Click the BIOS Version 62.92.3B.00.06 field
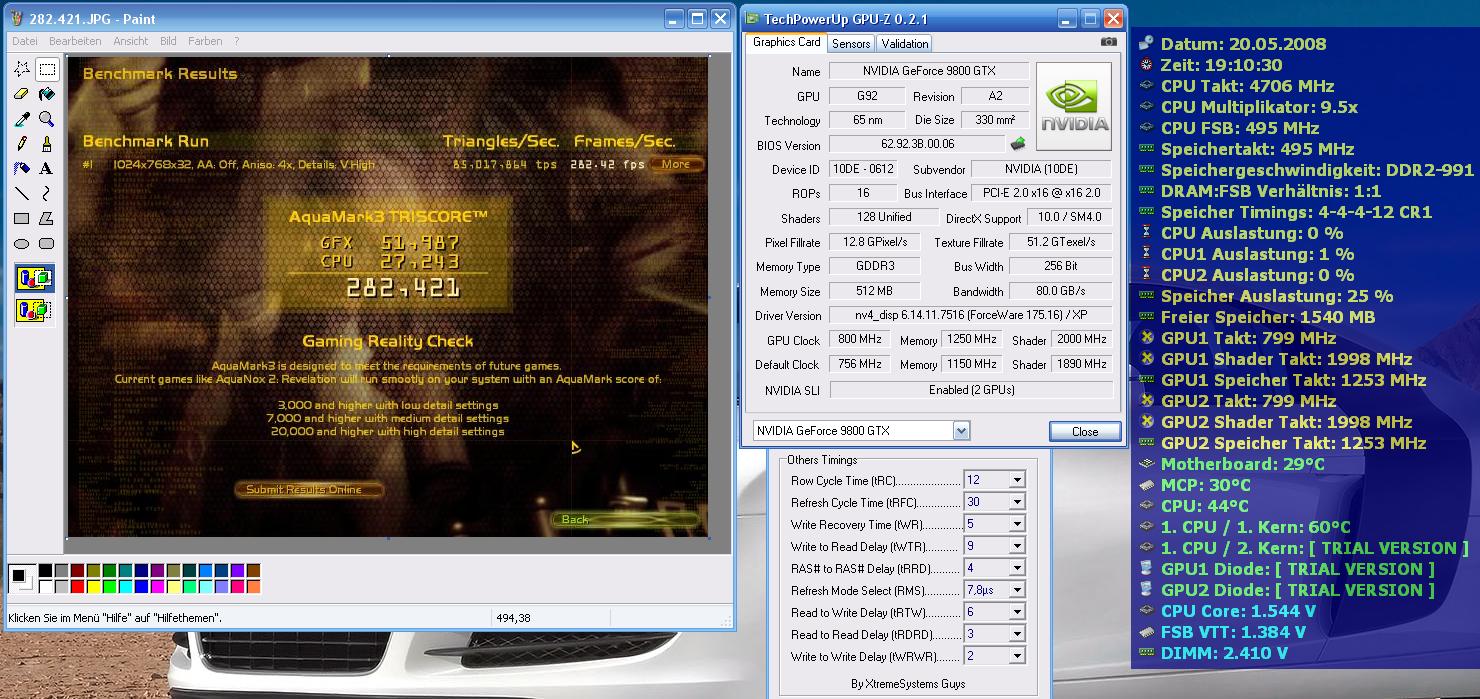The image size is (1480, 699). tap(915, 145)
